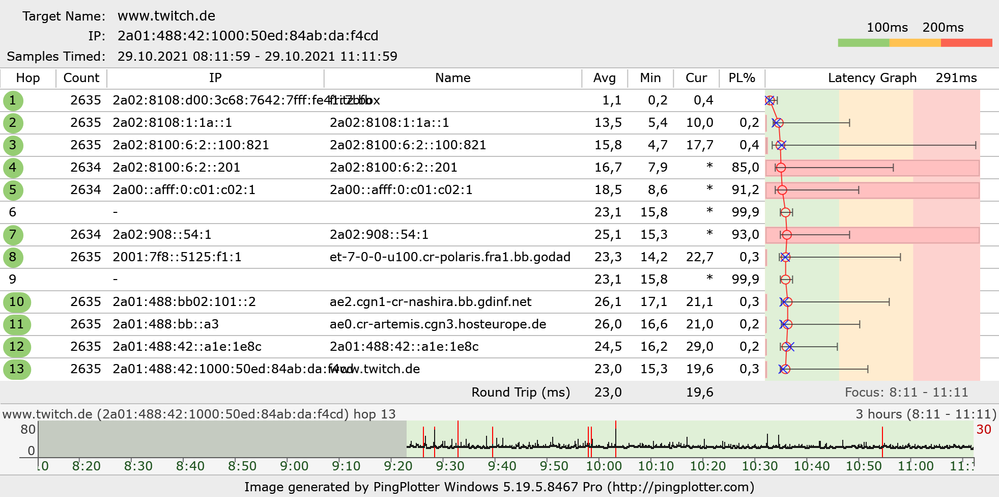Click the PL% column header
The image size is (999, 497).
(x=742, y=78)
